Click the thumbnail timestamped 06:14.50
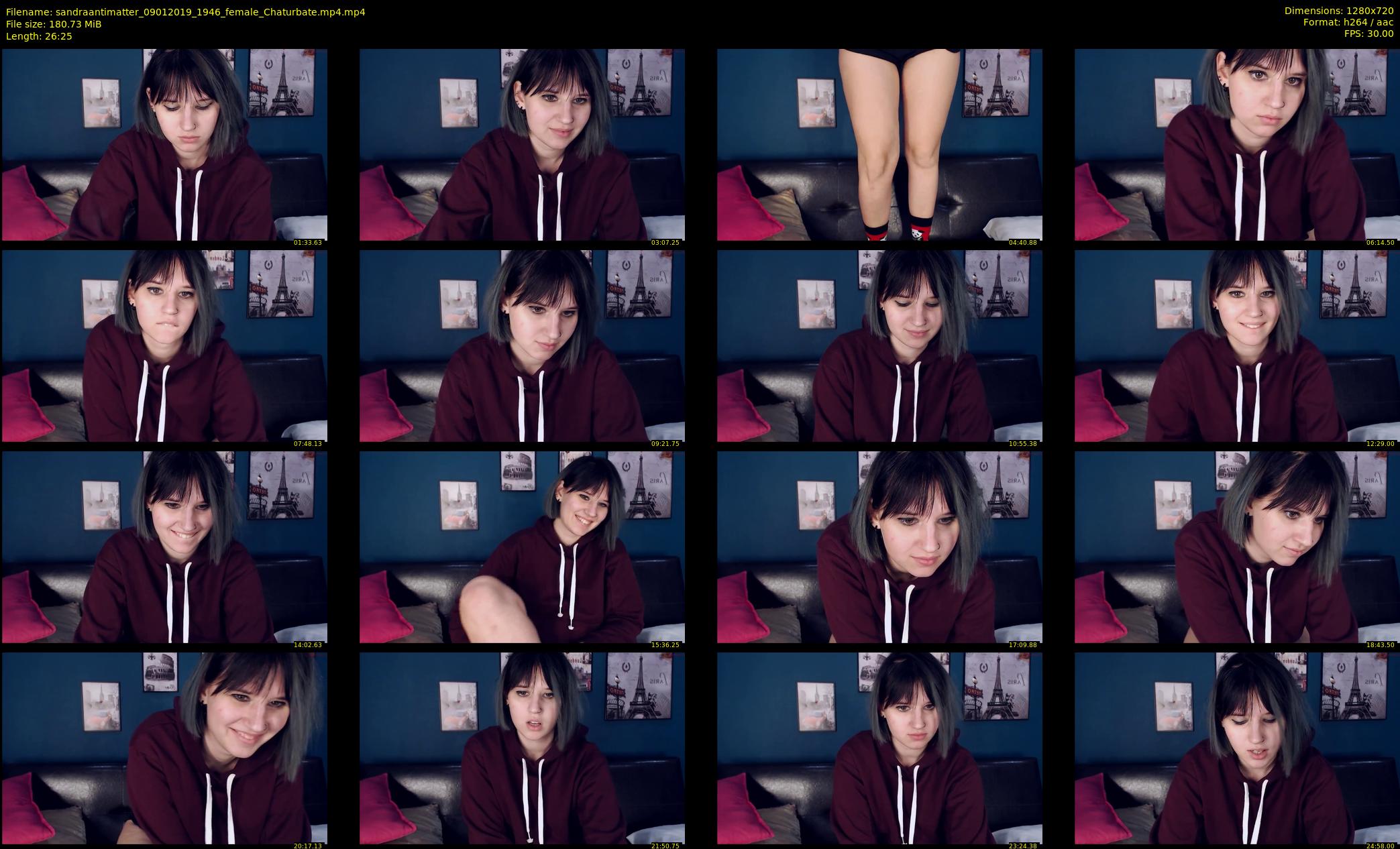Viewport: 1400px width, 849px height. point(1237,144)
